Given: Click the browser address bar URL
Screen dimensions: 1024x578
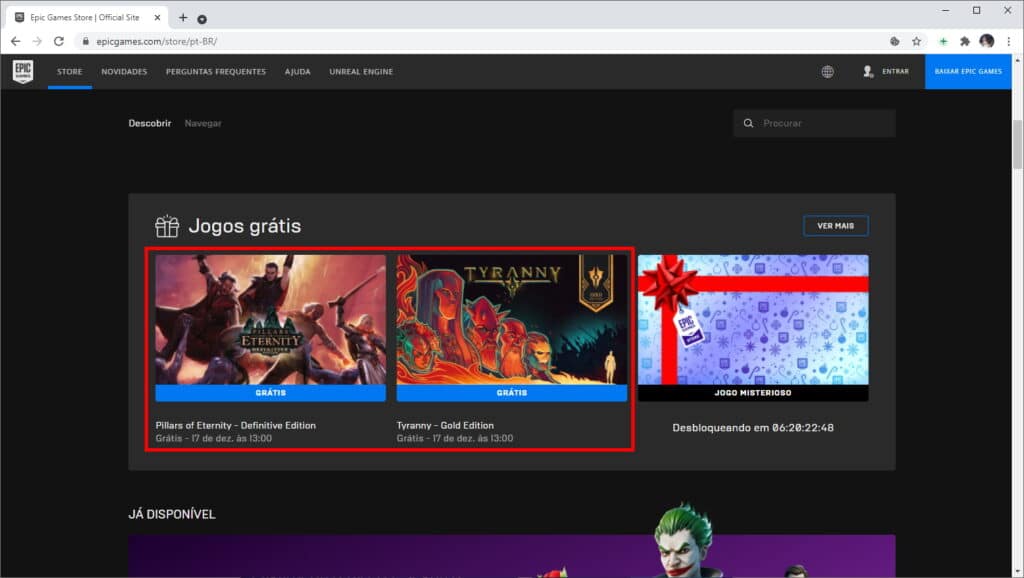Looking at the screenshot, I should click(x=157, y=41).
